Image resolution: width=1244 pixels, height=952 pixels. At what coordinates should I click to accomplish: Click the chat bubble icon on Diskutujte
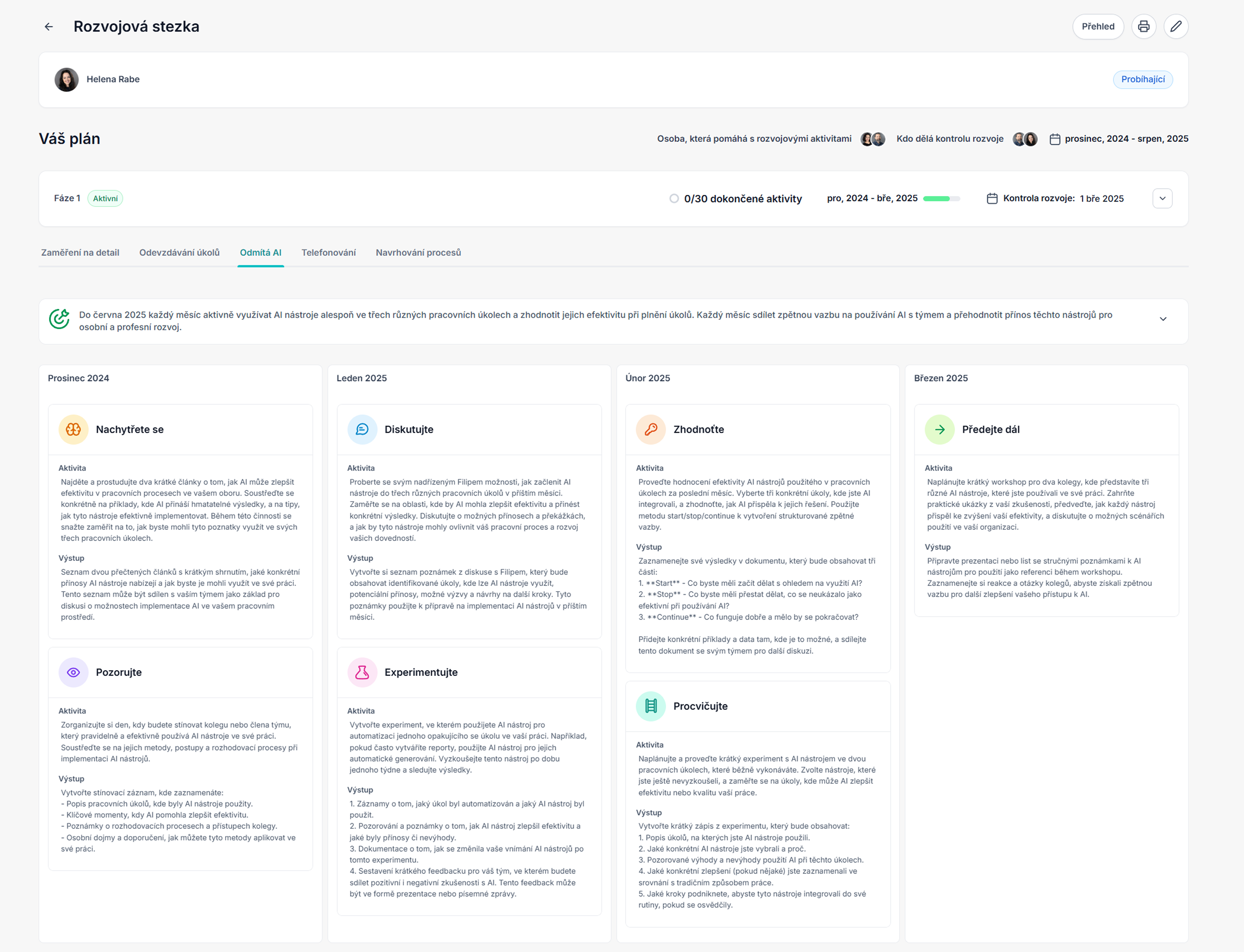362,429
